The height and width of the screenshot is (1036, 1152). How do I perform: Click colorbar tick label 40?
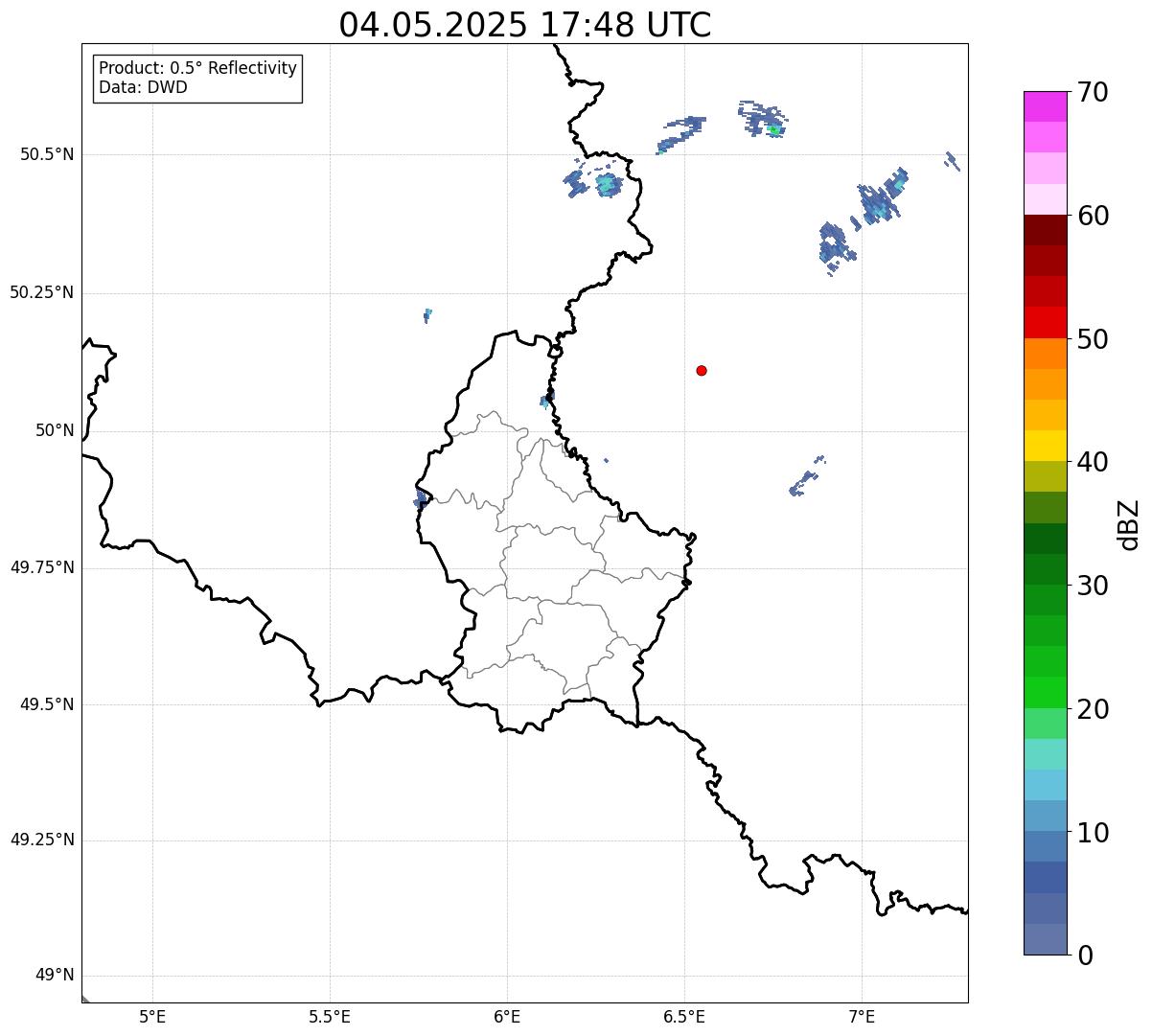[1093, 462]
